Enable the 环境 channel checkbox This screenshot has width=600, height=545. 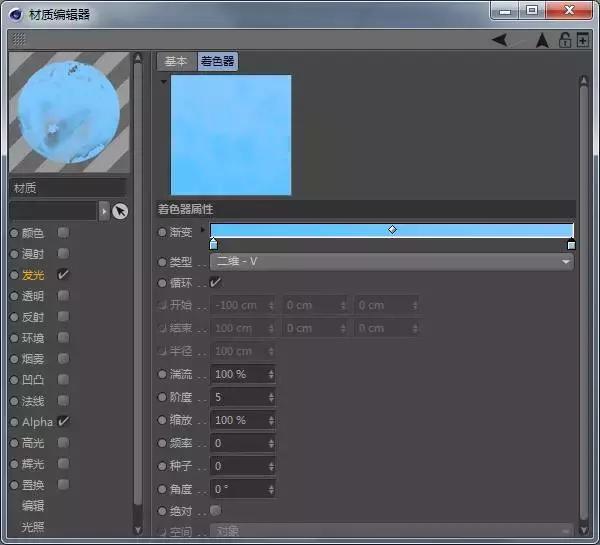[x=63, y=338]
